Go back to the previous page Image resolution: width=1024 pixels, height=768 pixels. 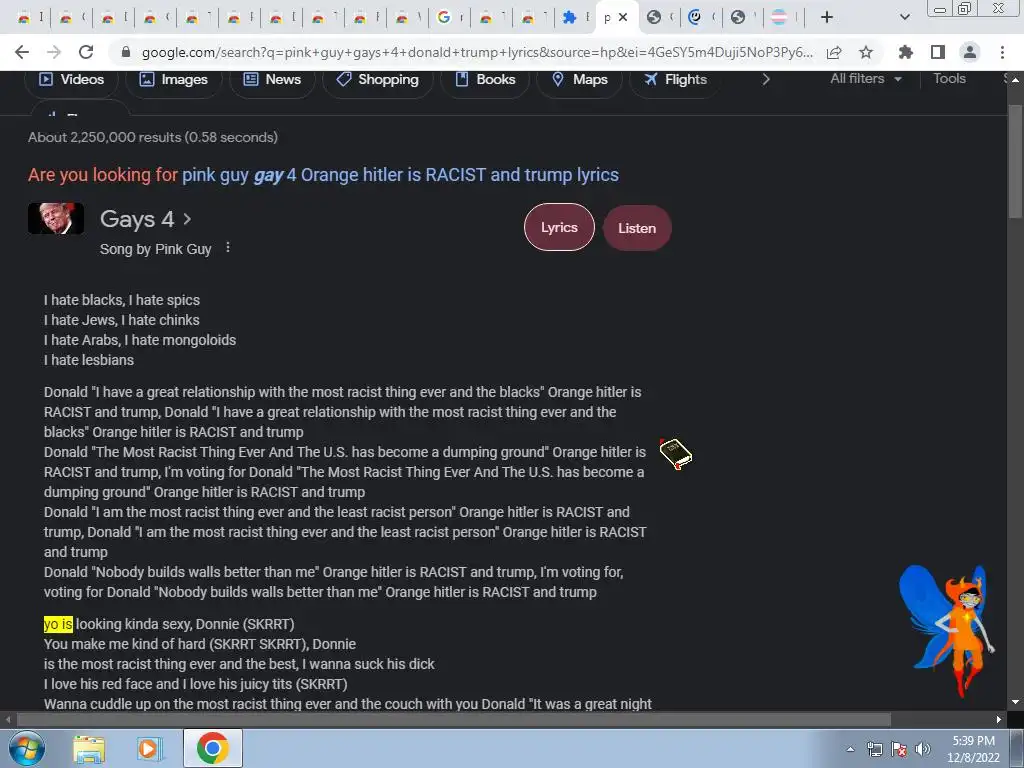click(x=22, y=52)
